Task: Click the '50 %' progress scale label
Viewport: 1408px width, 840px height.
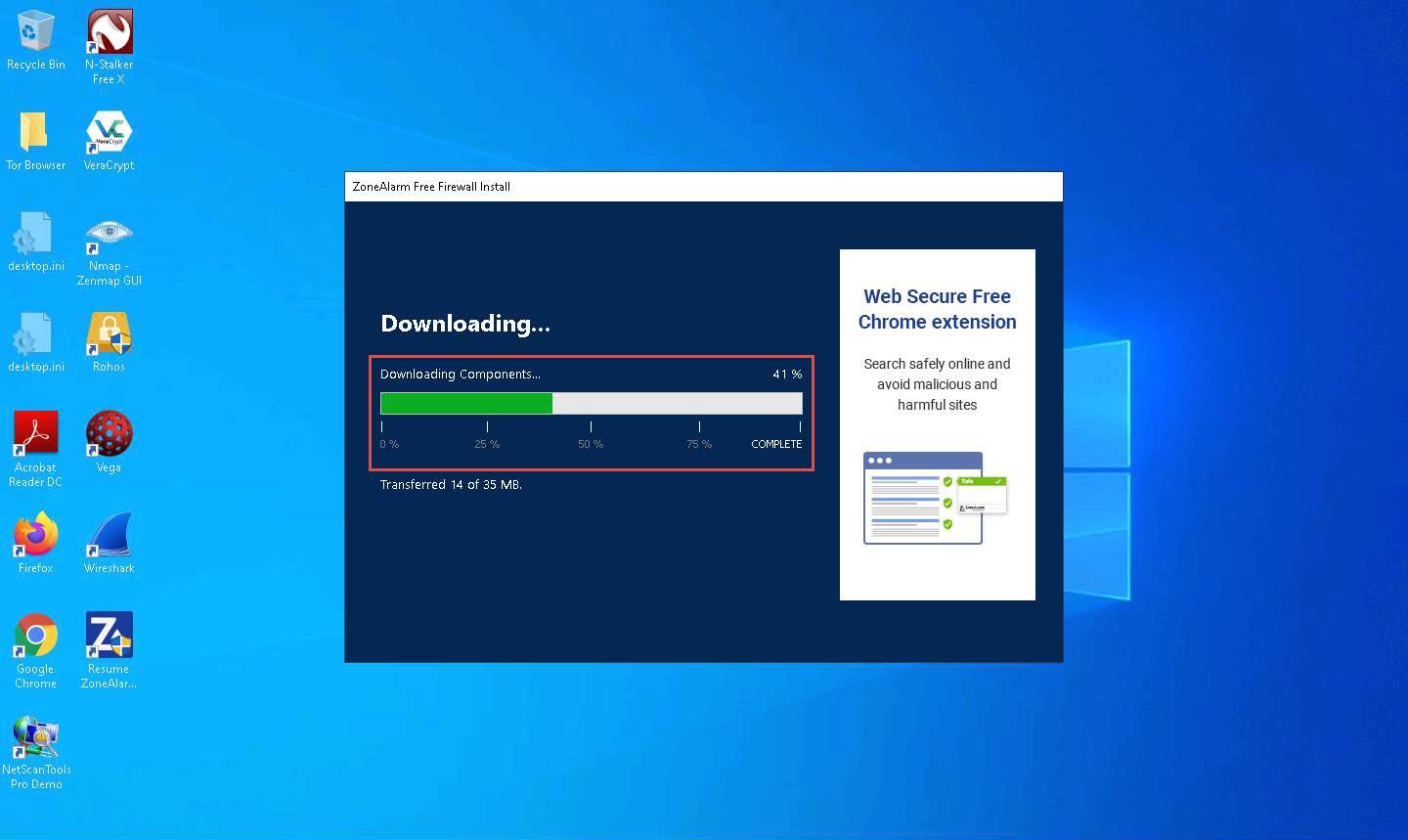Action: 591,444
